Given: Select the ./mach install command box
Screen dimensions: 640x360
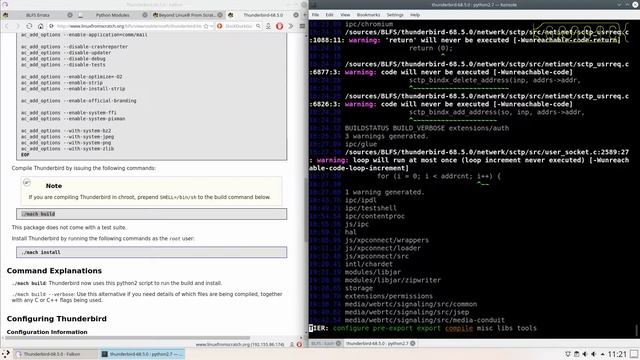Looking at the screenshot, I should point(151,252).
